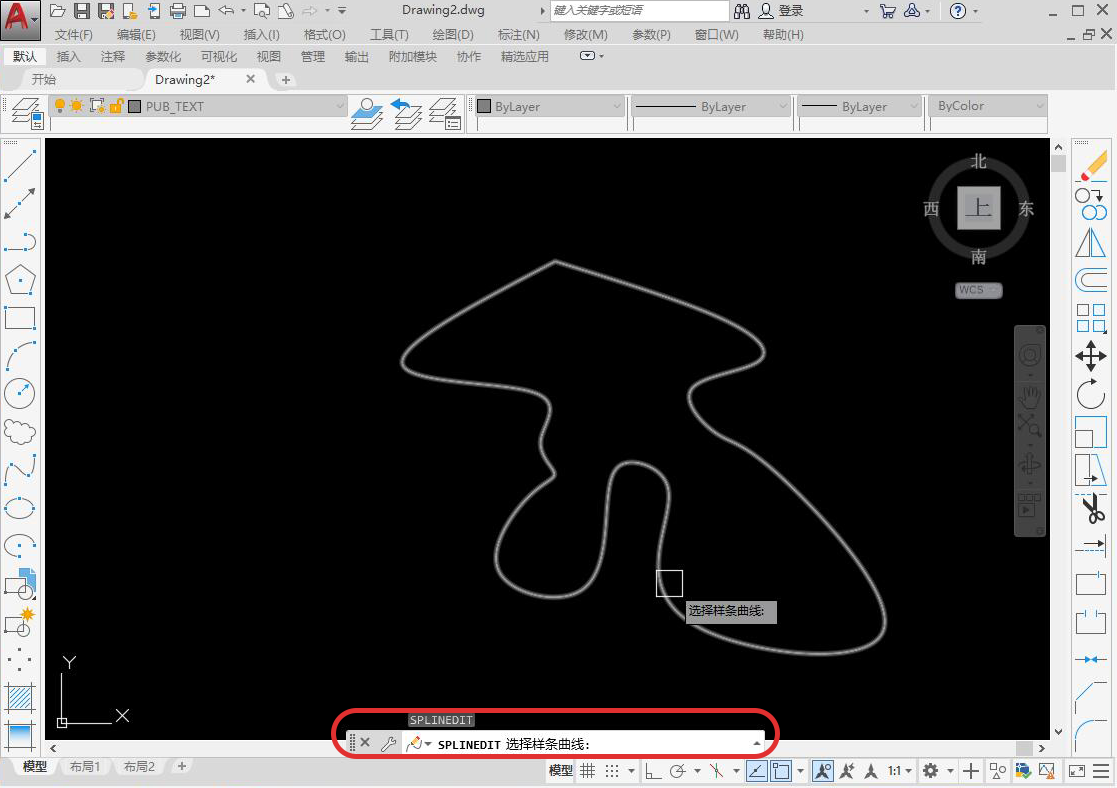Select the Arc tool
The height and width of the screenshot is (788, 1117).
tap(20, 356)
